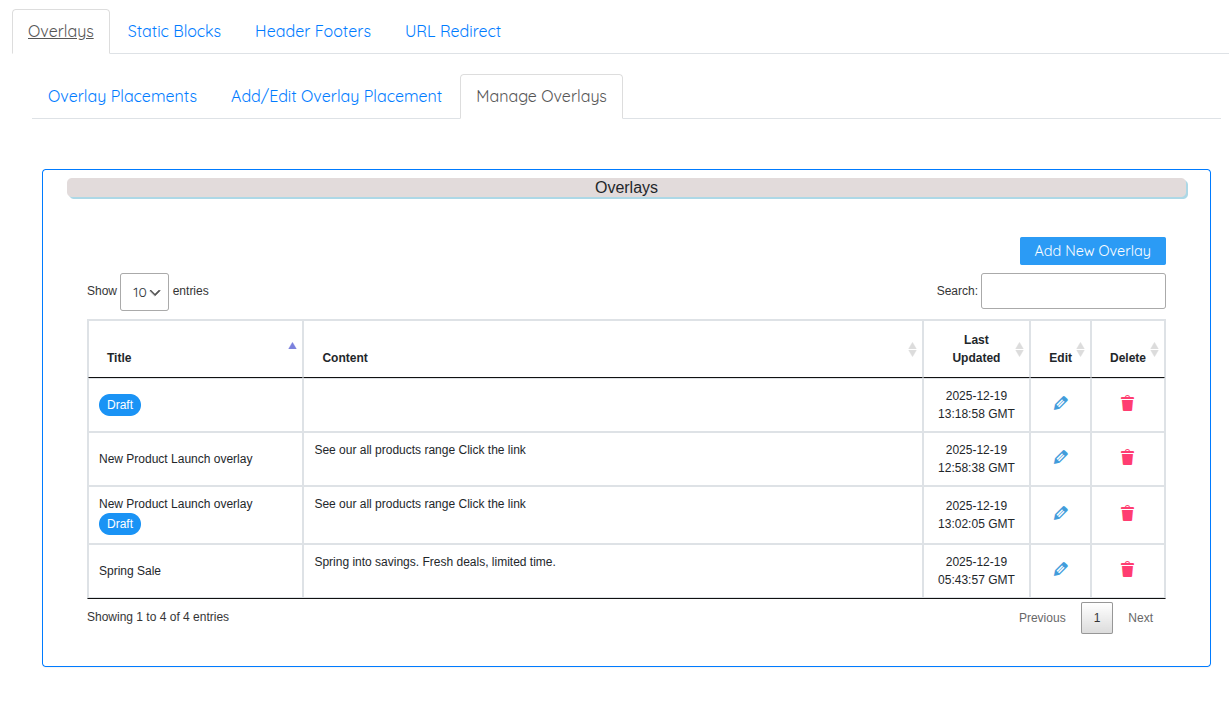
Task: Sort table by Last Updated column
Action: pyautogui.click(x=976, y=349)
